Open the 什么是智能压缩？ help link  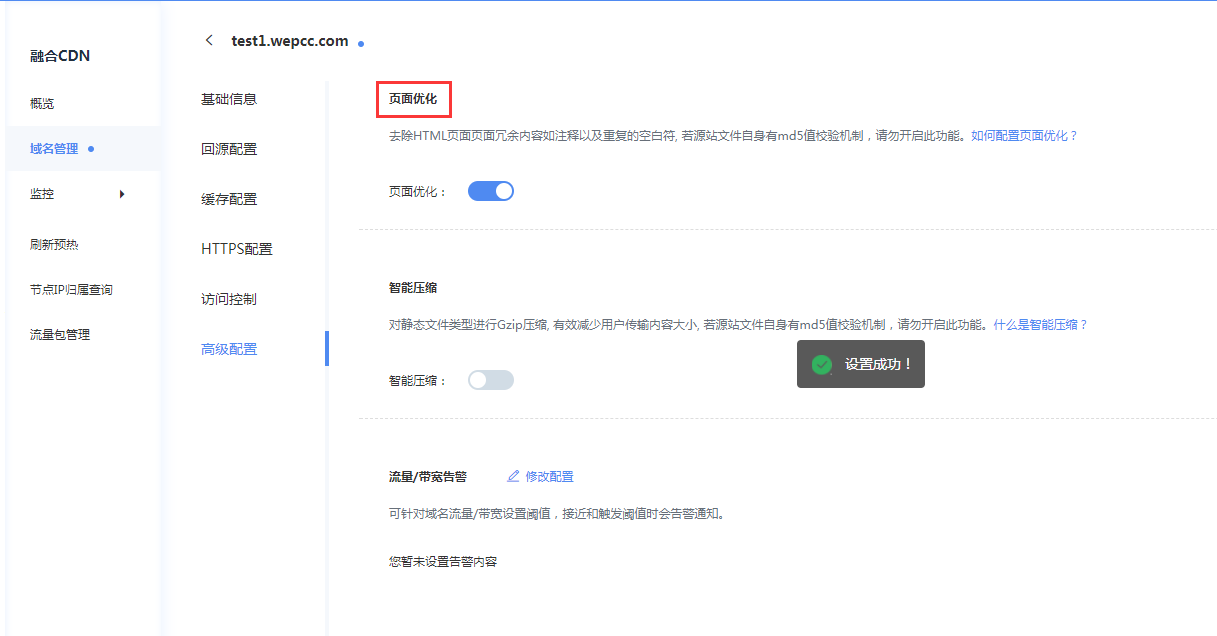[x=1041, y=325]
